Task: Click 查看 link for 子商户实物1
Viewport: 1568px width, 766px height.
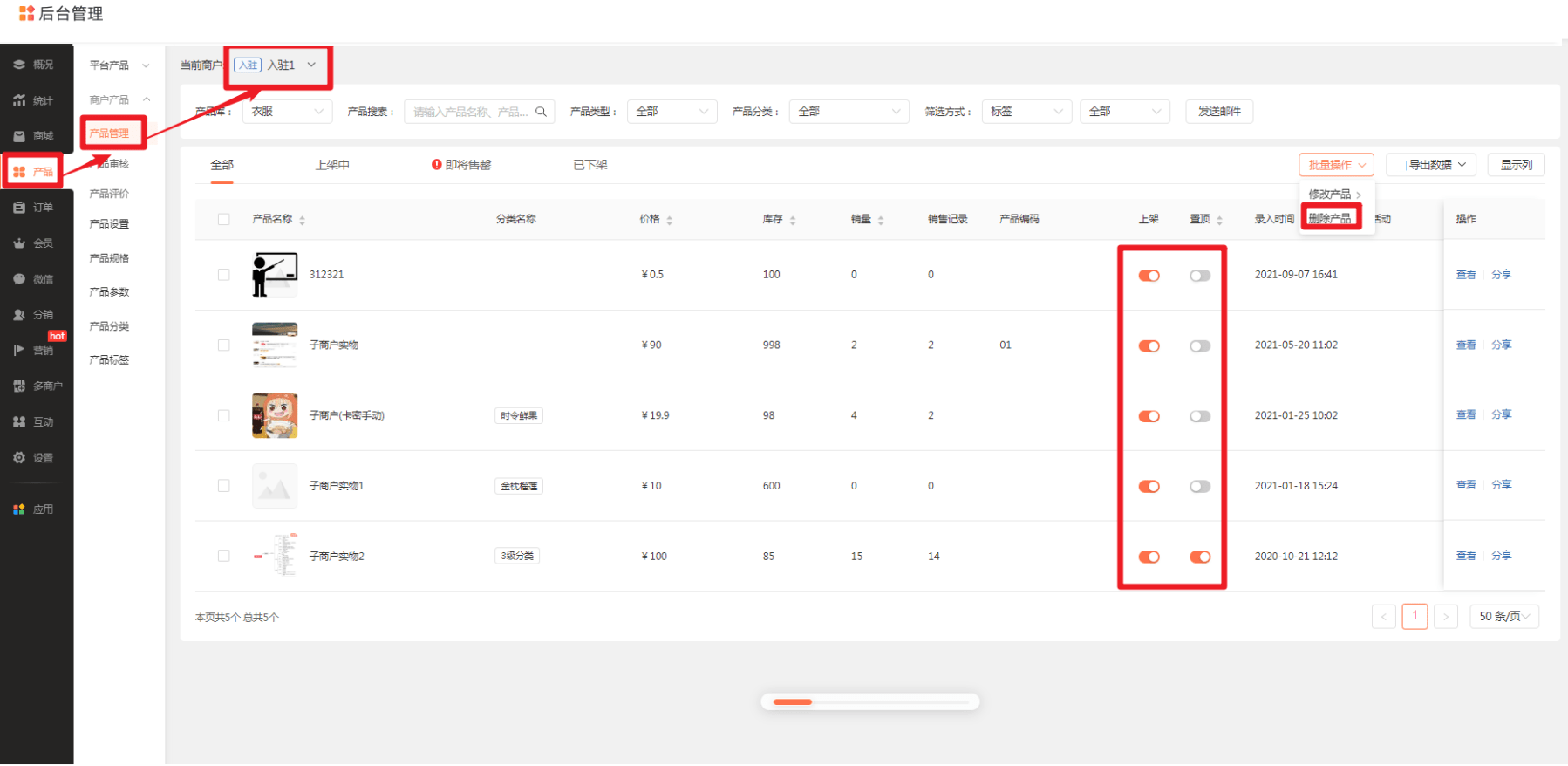Action: 1465,485
